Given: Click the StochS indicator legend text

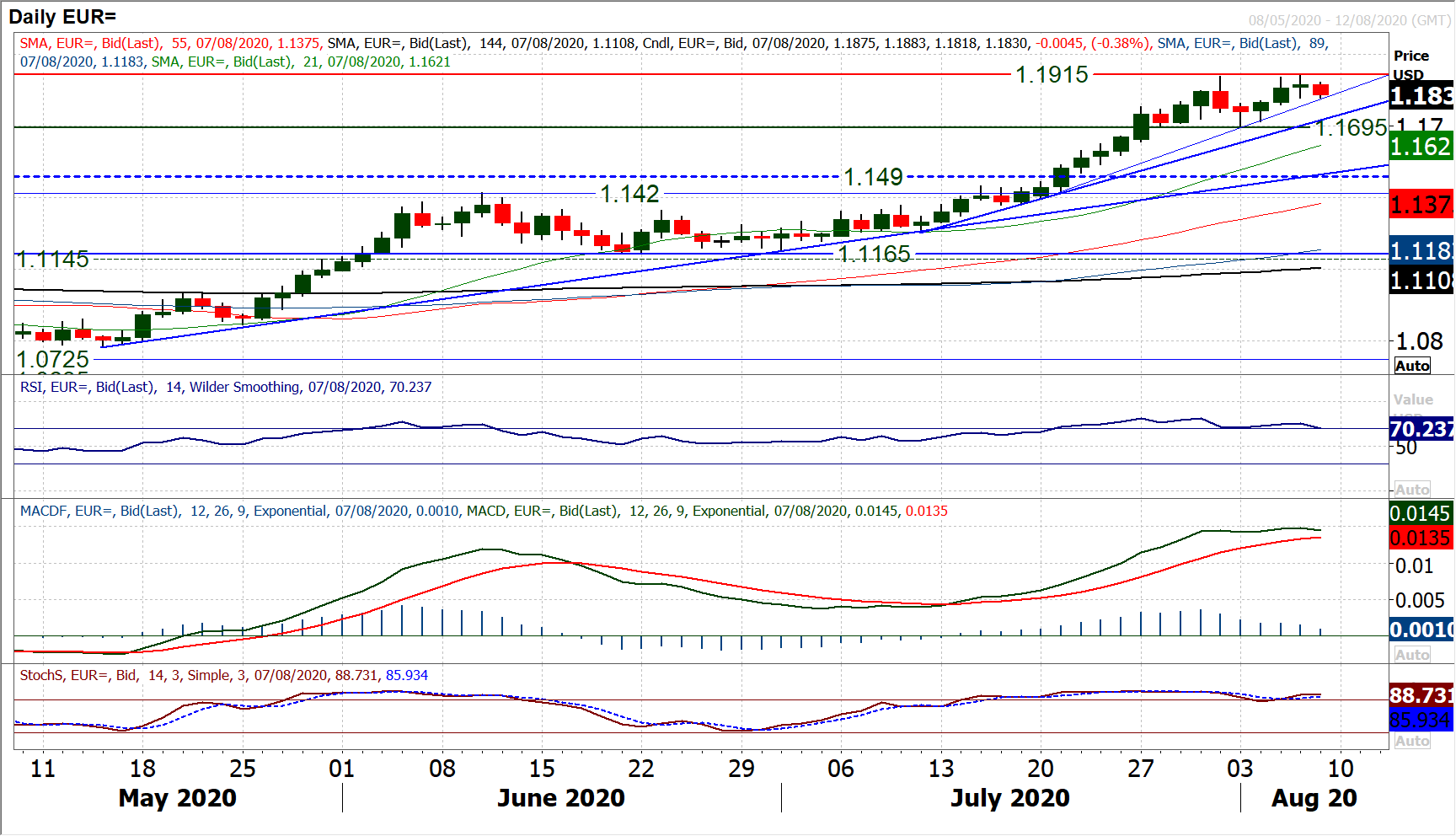Looking at the screenshot, I should coord(223,676).
